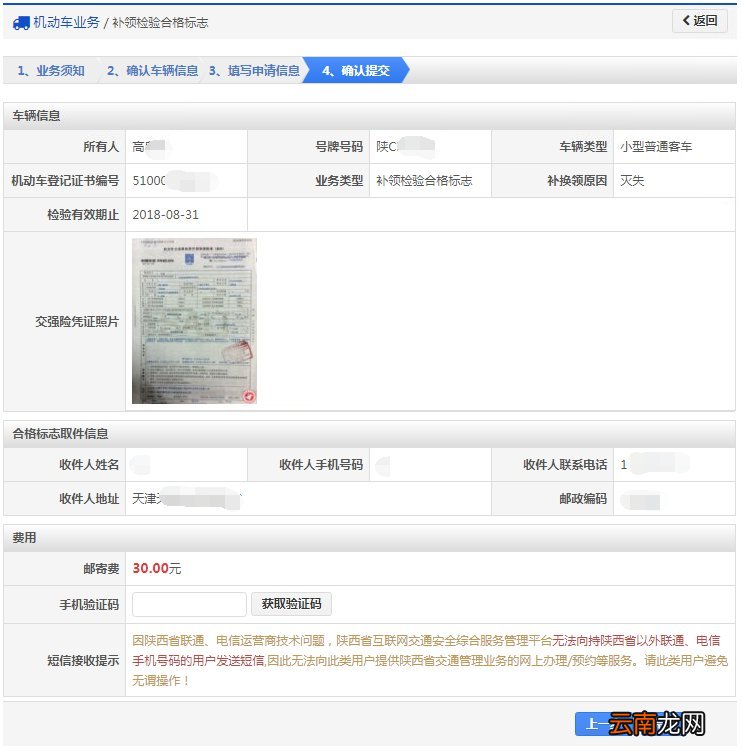Go to step 3、填写申请信息
The image size is (742, 752).
(x=254, y=70)
